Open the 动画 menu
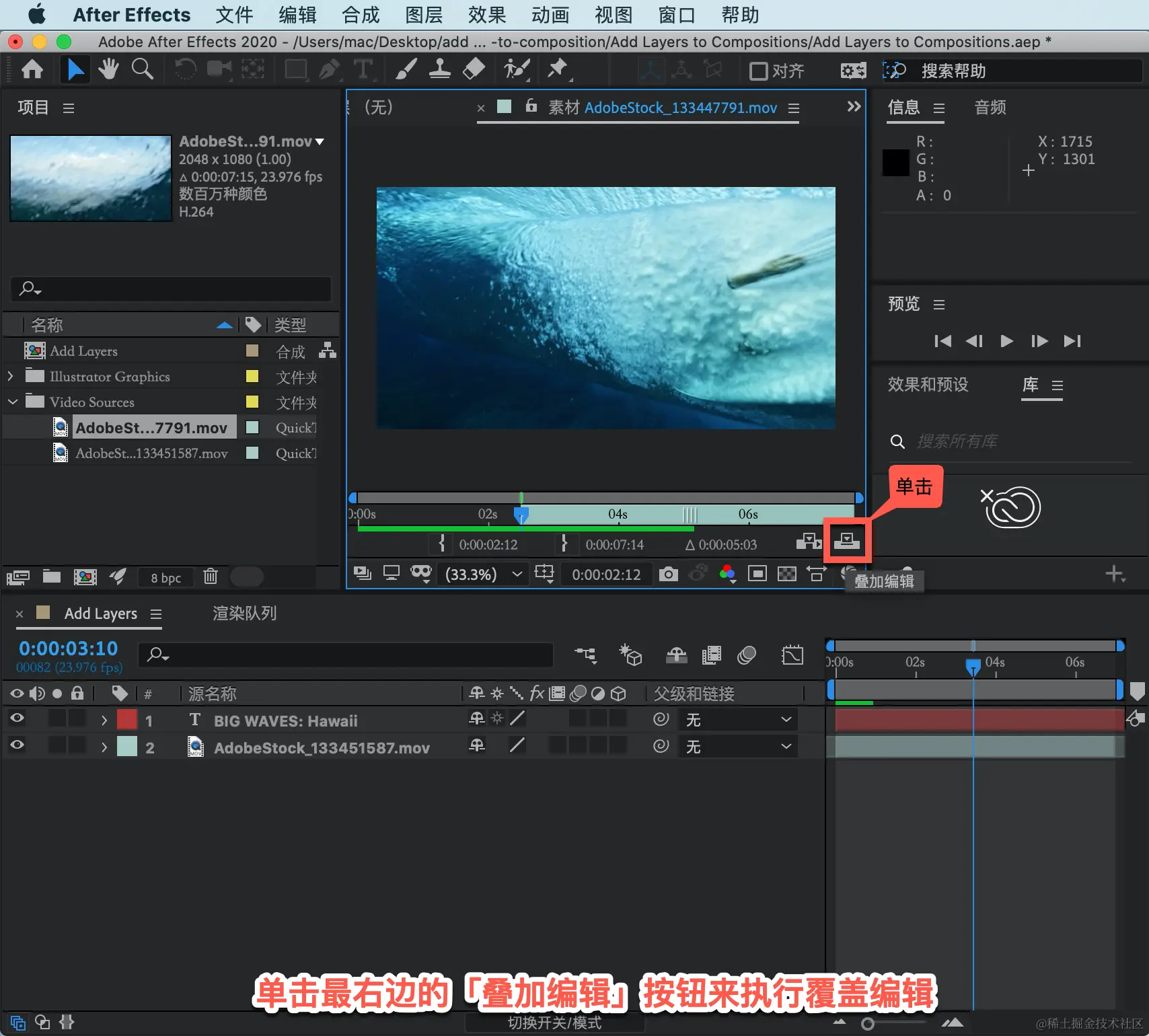 (550, 15)
